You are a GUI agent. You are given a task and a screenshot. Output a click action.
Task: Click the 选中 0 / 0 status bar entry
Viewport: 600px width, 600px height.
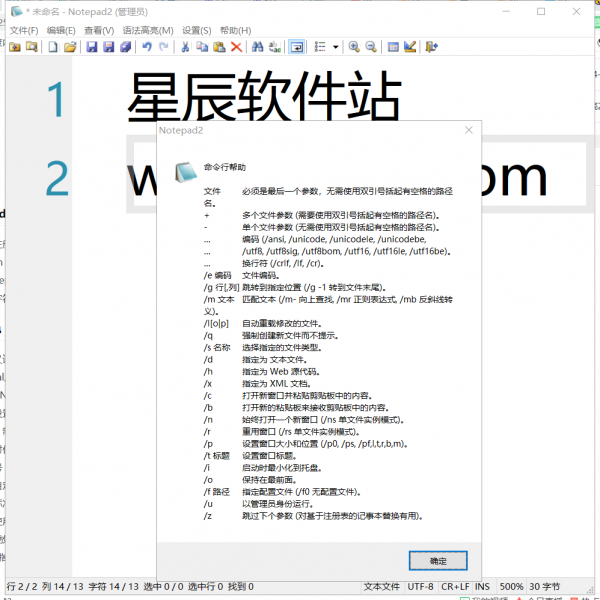[x=163, y=587]
